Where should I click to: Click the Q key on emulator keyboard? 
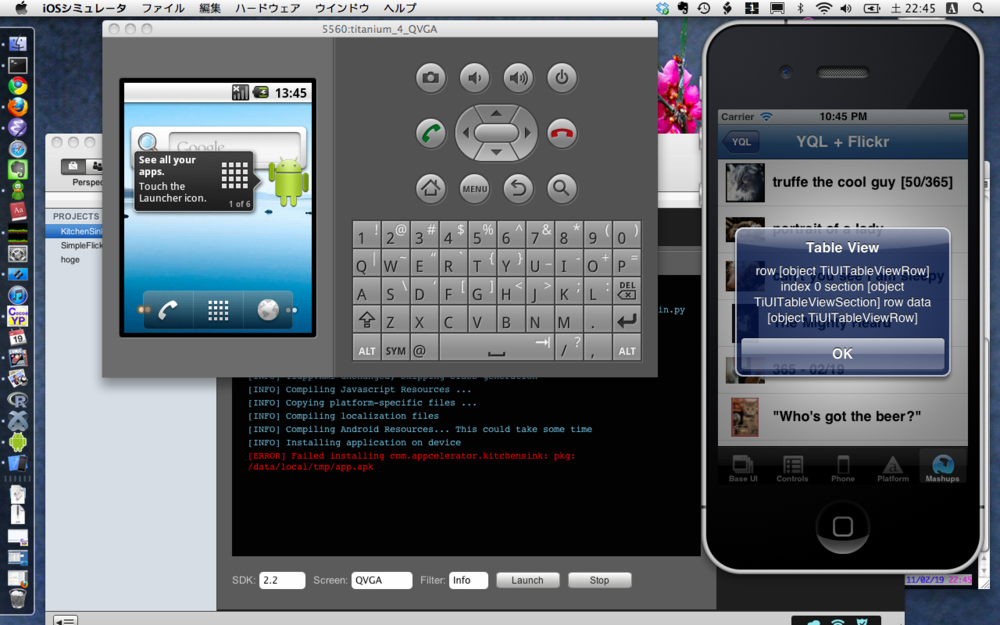click(x=367, y=263)
